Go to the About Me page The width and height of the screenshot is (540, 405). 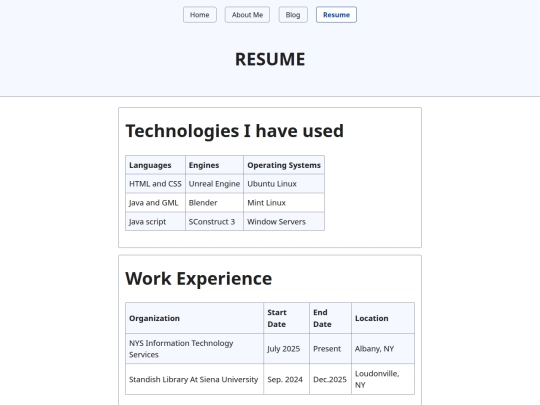coord(247,15)
